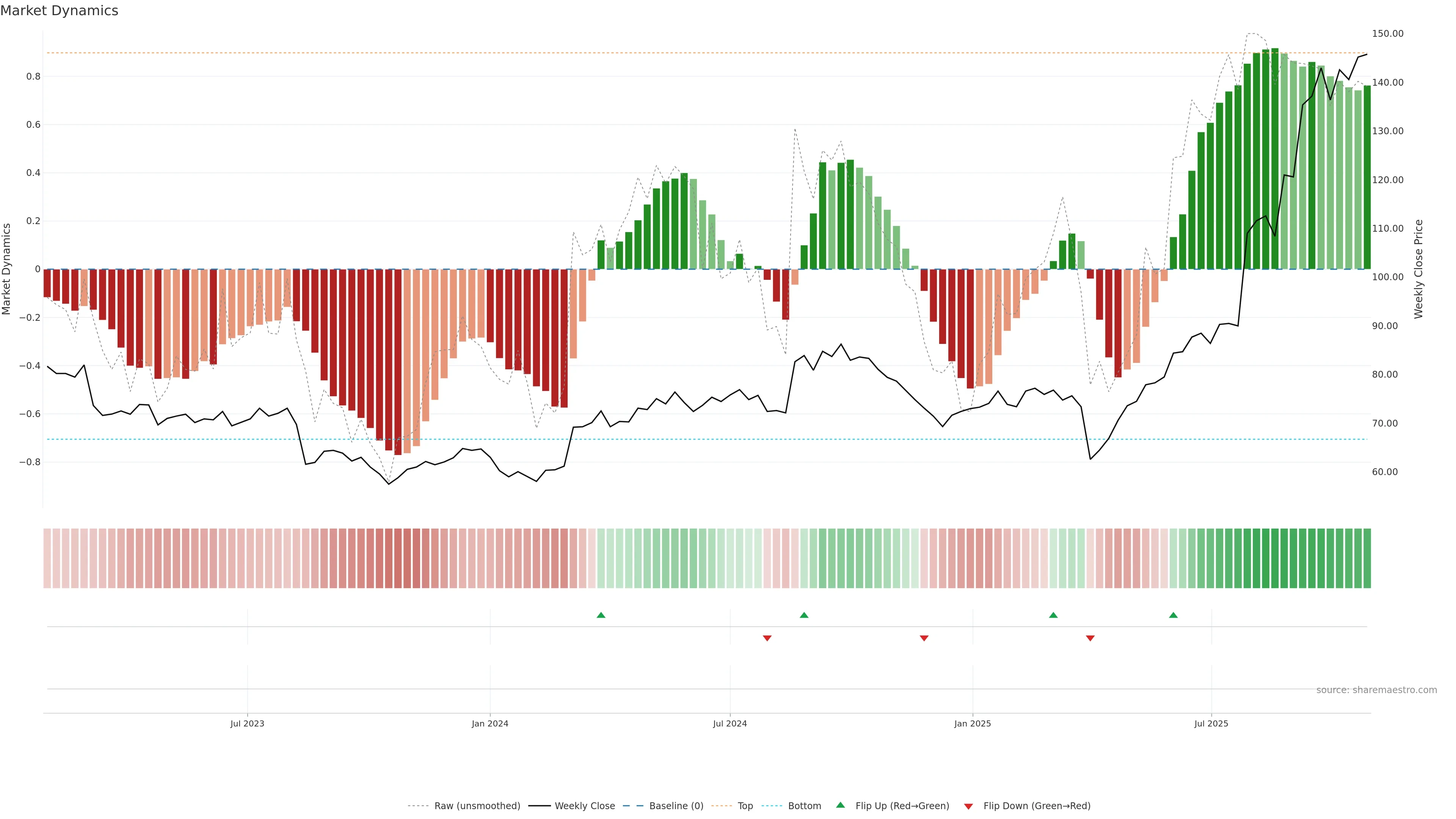Click the source: sharemaestro.com text
The height and width of the screenshot is (819, 1456).
[1376, 690]
